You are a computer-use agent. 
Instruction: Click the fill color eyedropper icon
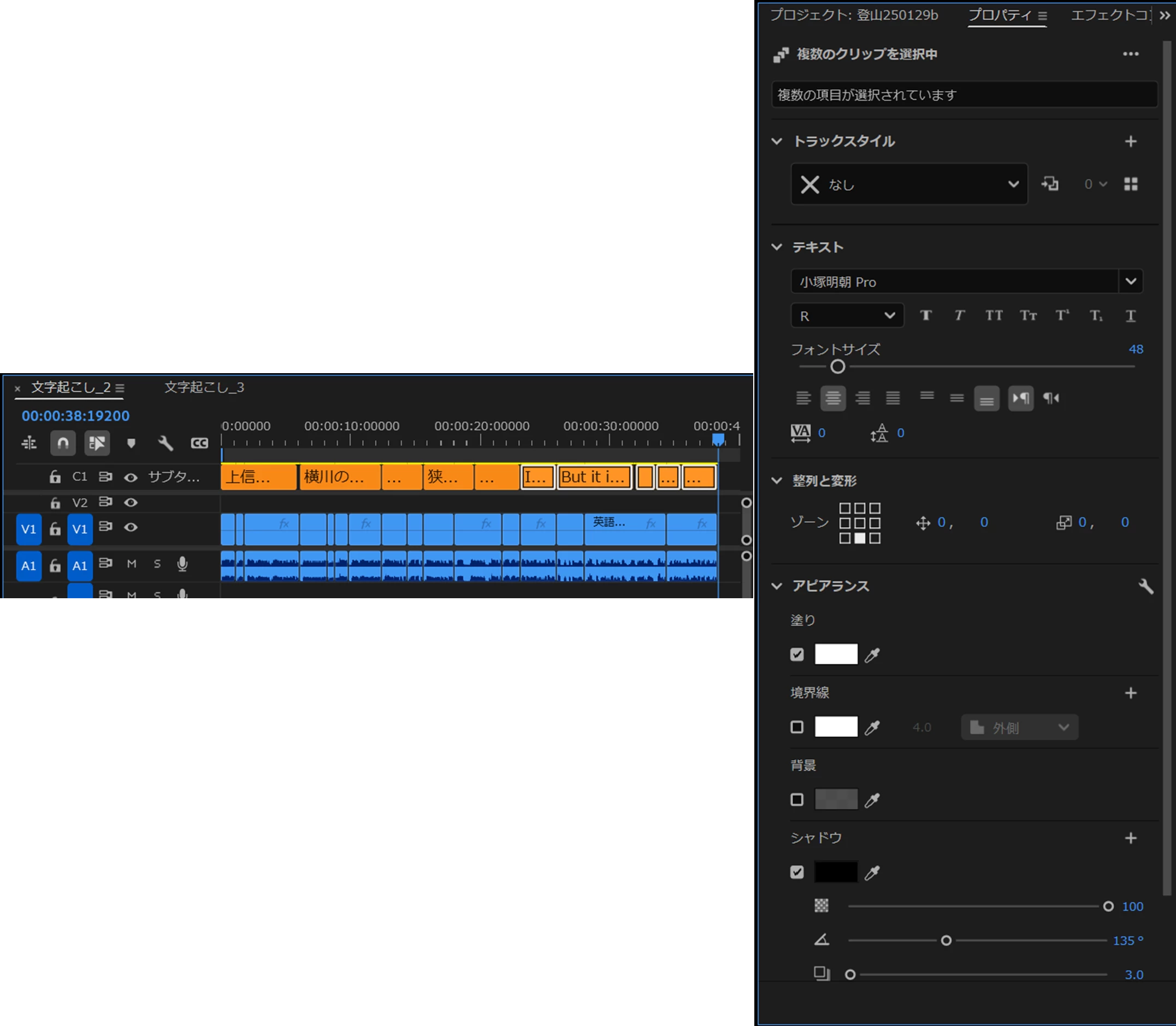coord(872,655)
